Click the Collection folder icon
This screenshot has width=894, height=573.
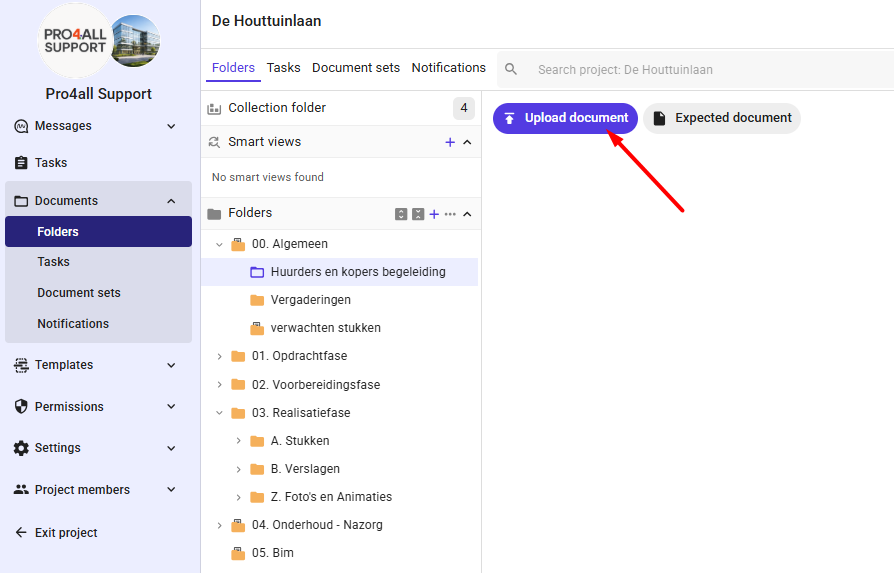(214, 108)
